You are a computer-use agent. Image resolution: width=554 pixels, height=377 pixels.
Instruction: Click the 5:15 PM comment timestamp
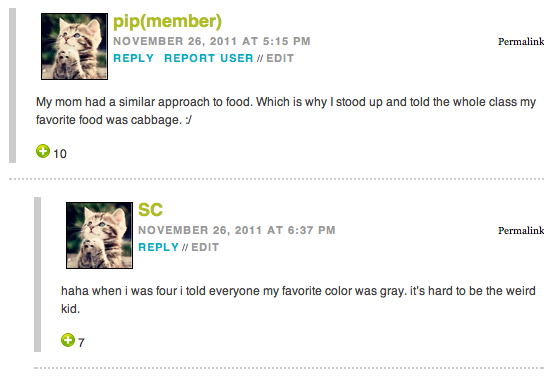click(x=212, y=41)
